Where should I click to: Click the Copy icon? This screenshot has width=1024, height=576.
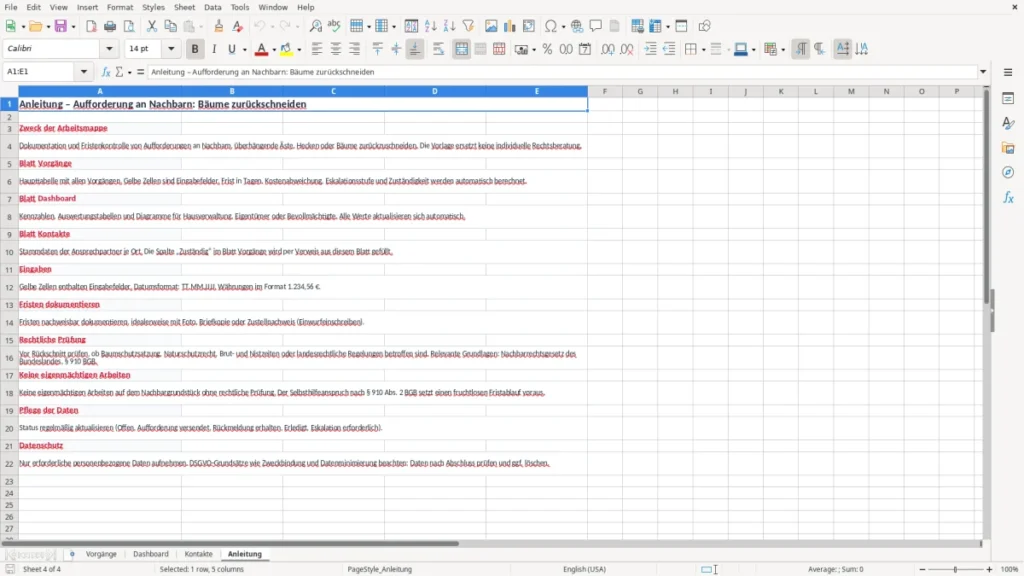point(170,26)
